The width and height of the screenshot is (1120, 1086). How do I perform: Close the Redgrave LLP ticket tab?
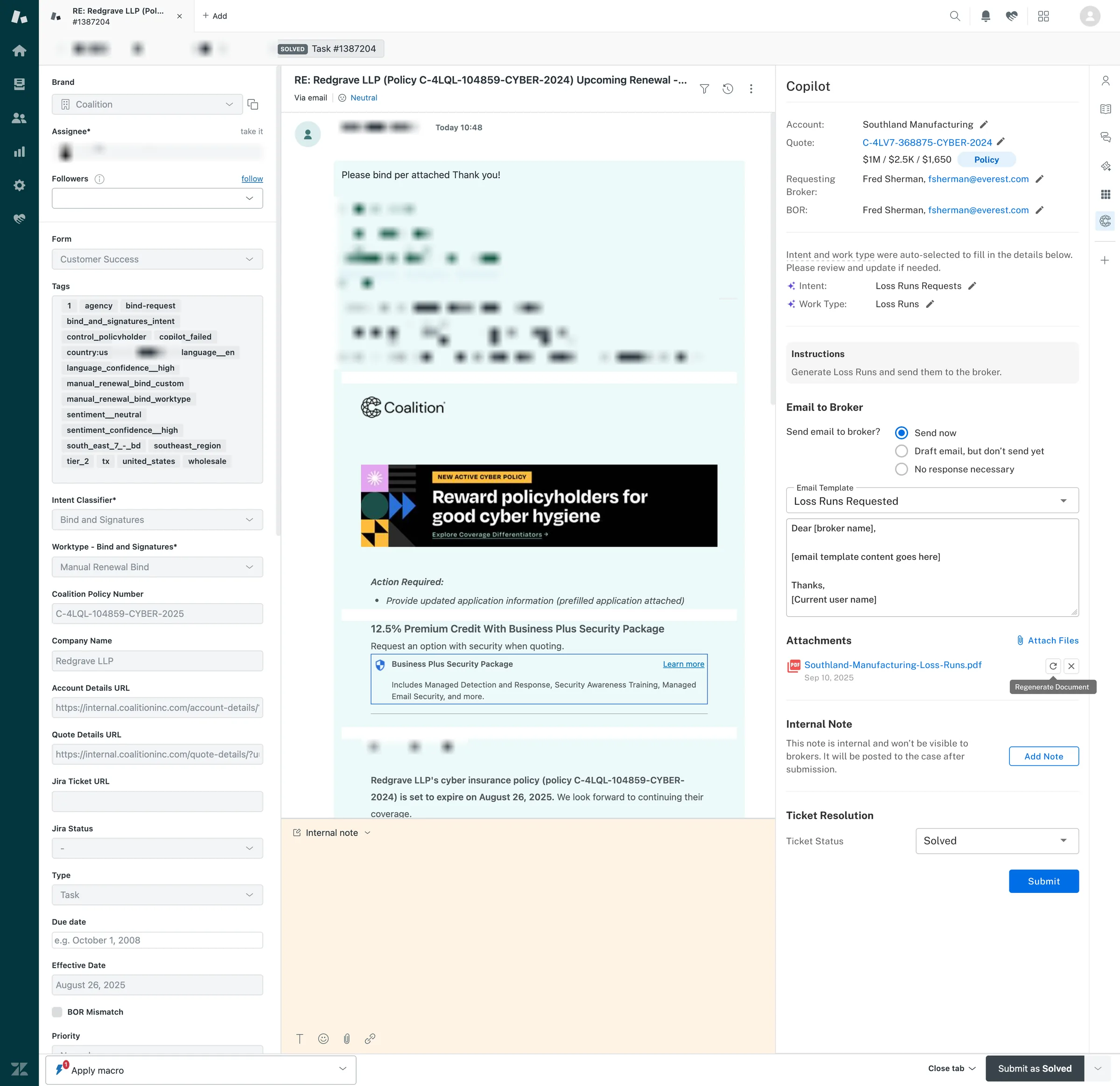pyautogui.click(x=179, y=16)
